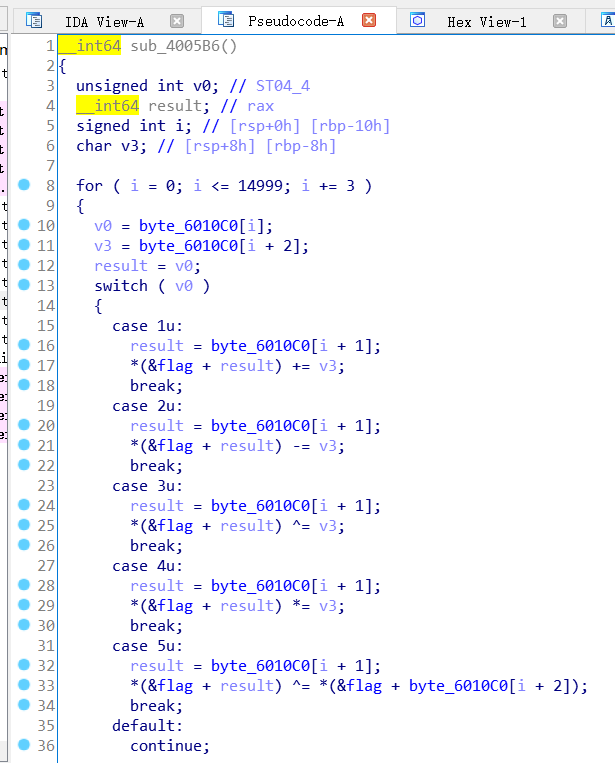Toggle breakpoint dot on line 12
This screenshot has width=615, height=763.
click(24, 264)
